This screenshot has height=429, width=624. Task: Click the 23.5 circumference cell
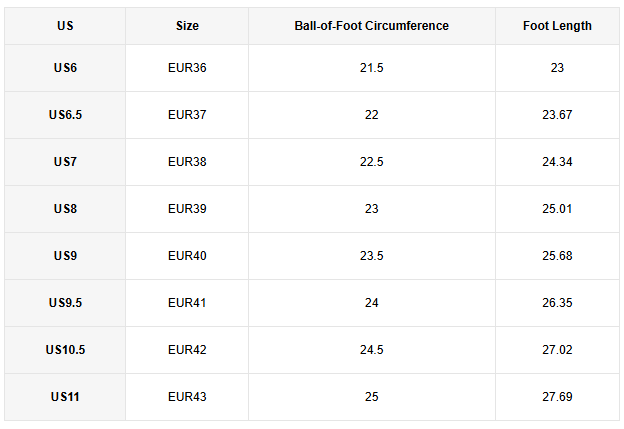click(371, 256)
